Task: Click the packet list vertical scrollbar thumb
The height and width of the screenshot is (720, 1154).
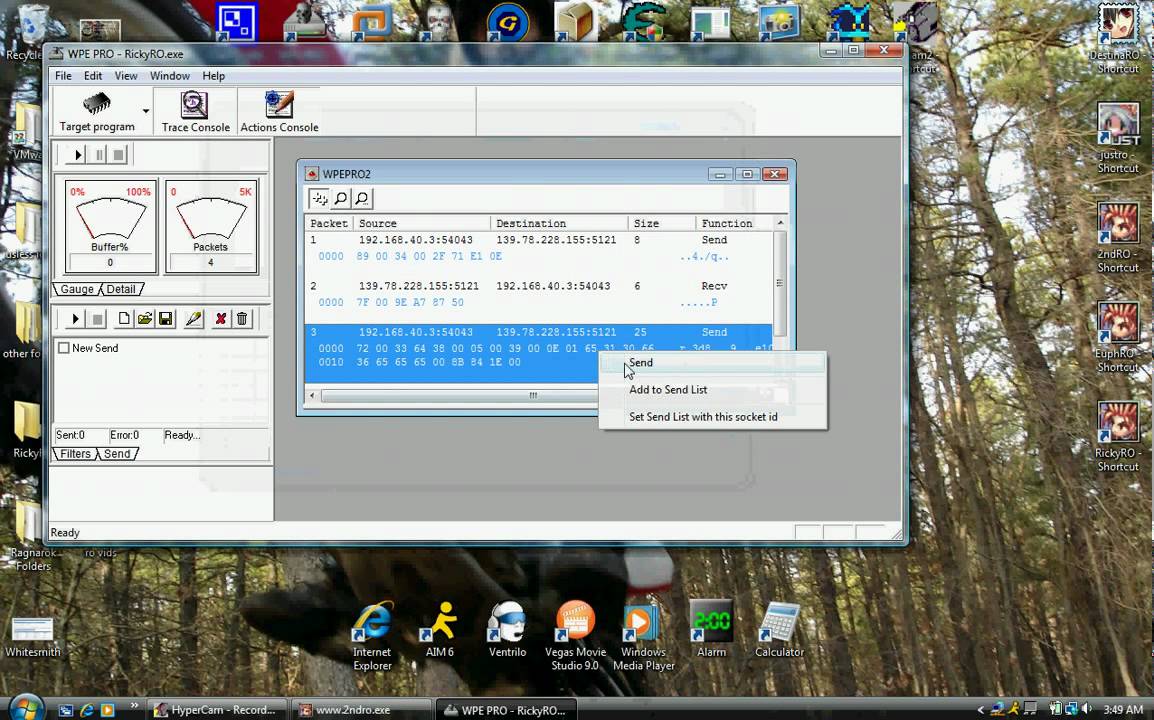Action: (780, 283)
